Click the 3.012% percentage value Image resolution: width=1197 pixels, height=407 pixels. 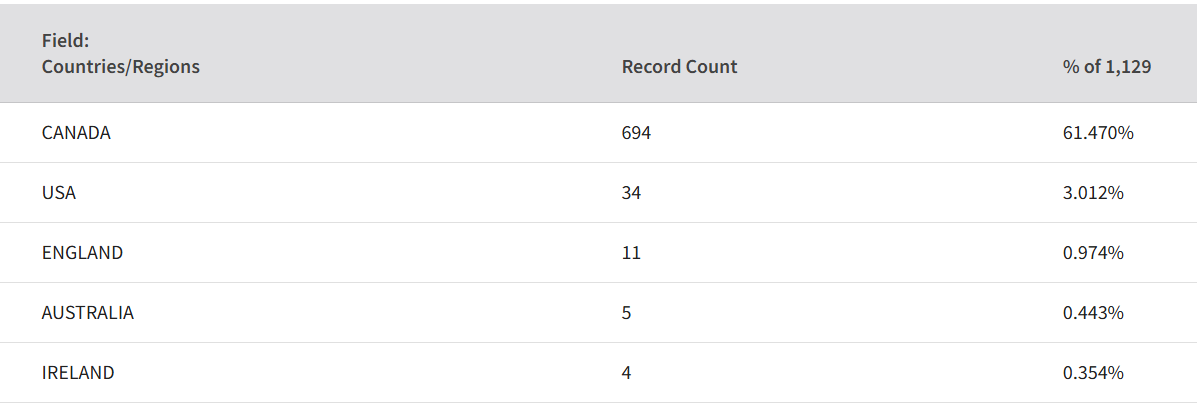click(1093, 193)
